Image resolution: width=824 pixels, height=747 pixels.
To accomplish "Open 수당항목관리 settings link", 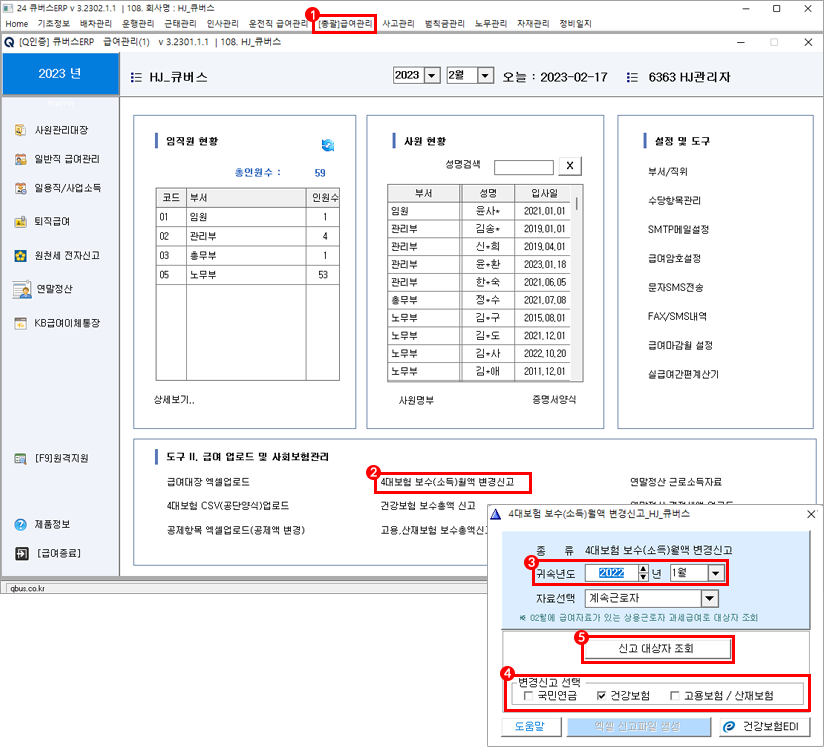I will click(674, 200).
